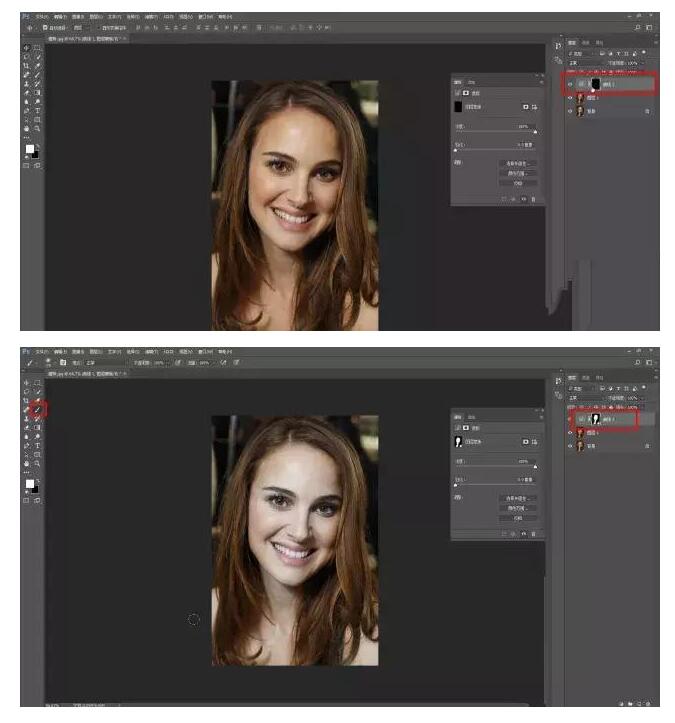Select the Hand tool in the upper screenshot
Screen dimensions: 675x723
(26, 129)
